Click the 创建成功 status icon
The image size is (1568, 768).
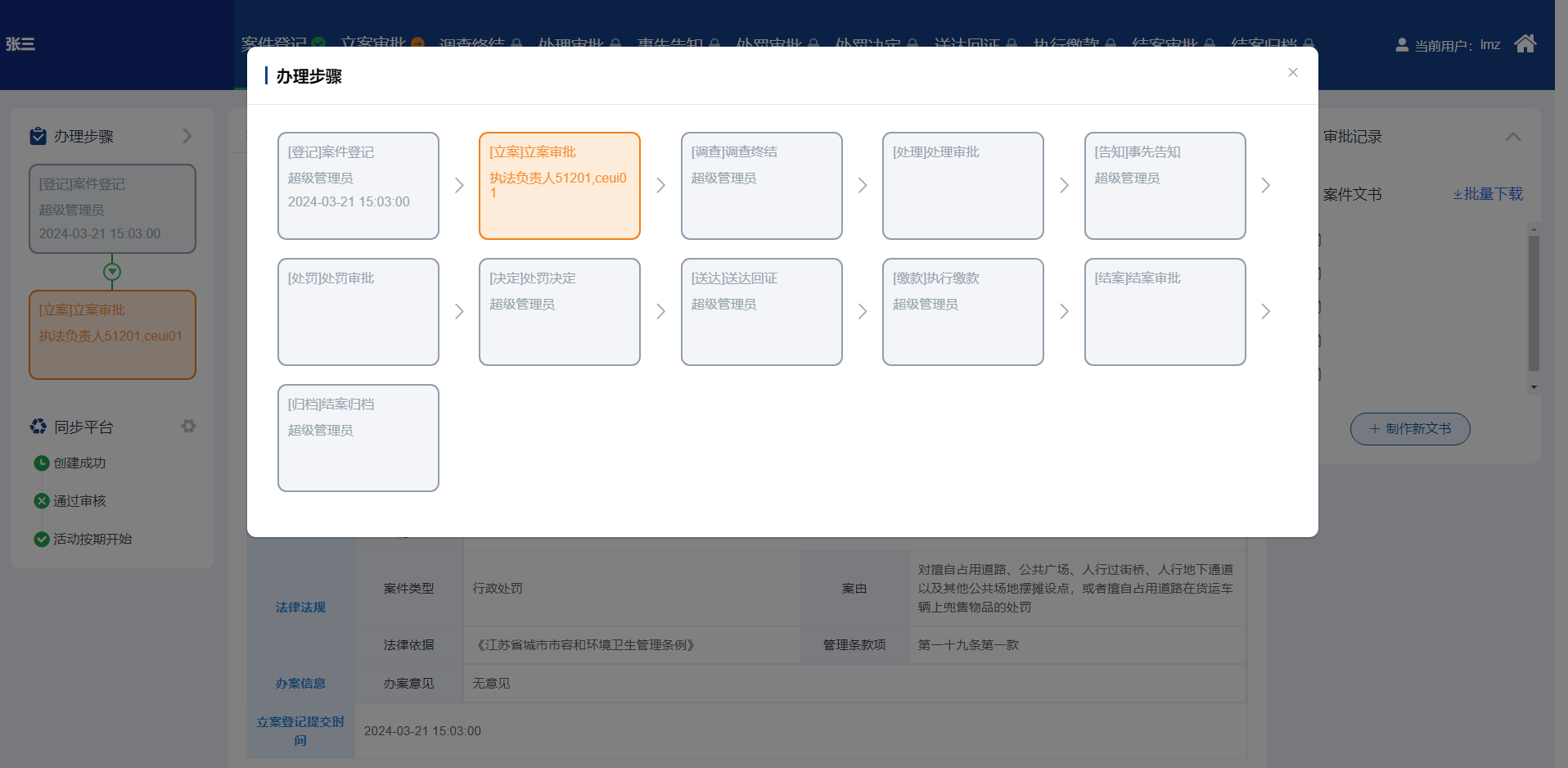[x=42, y=463]
